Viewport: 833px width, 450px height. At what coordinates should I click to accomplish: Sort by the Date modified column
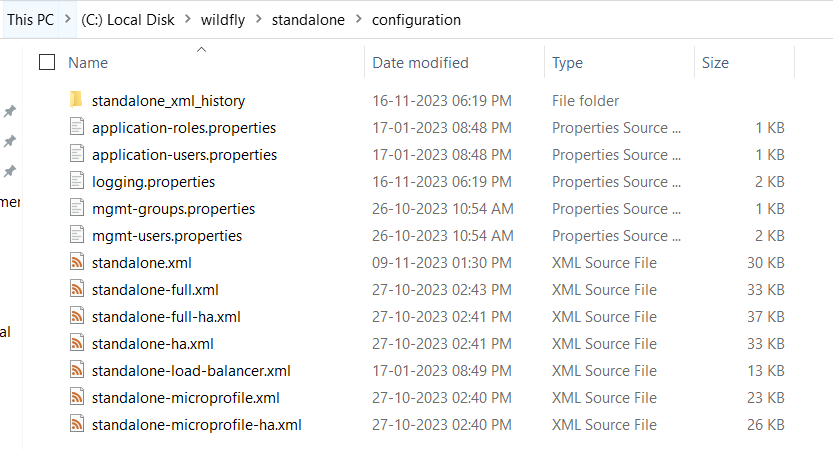click(x=420, y=63)
